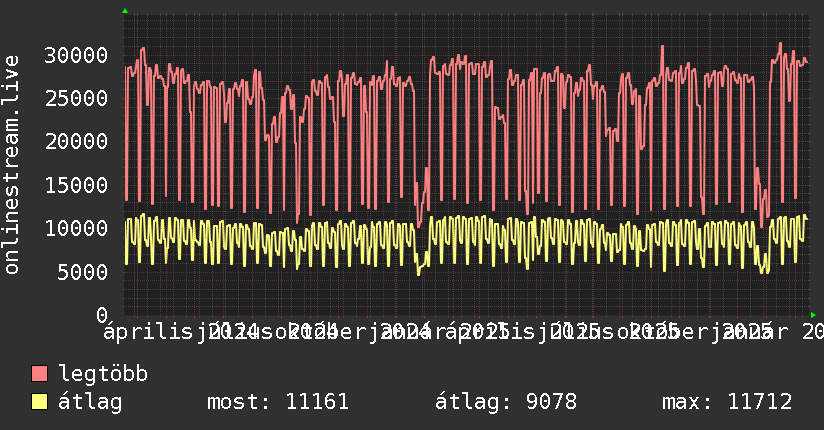Viewport: 824px width, 430px height.
Task: Click the 5000 y-axis label
Action: [82, 272]
